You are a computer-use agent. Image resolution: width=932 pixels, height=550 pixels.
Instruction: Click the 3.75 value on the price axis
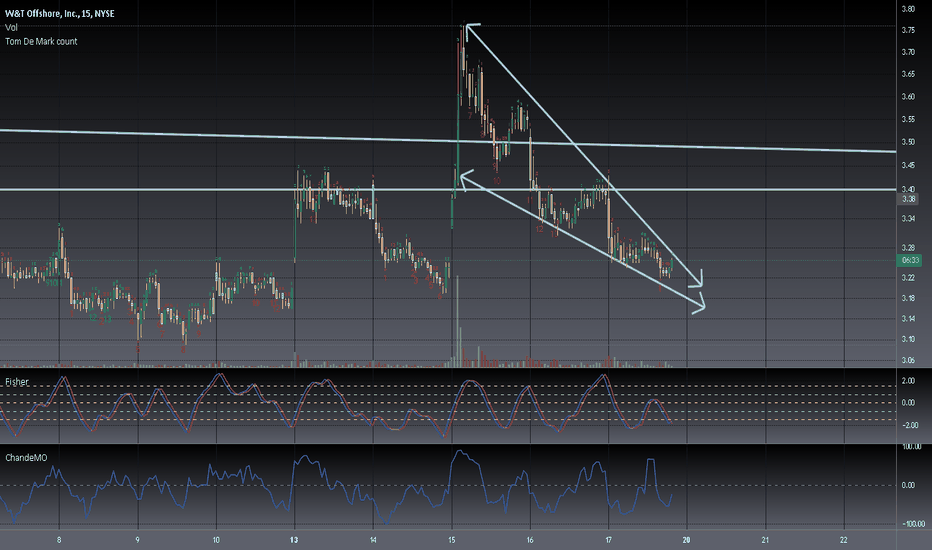click(x=908, y=30)
